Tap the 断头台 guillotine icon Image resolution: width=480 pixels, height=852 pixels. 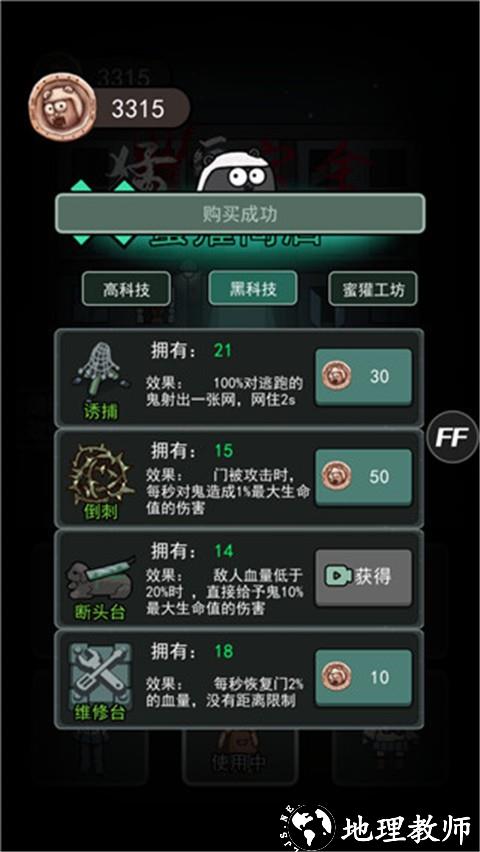pyautogui.click(x=100, y=577)
